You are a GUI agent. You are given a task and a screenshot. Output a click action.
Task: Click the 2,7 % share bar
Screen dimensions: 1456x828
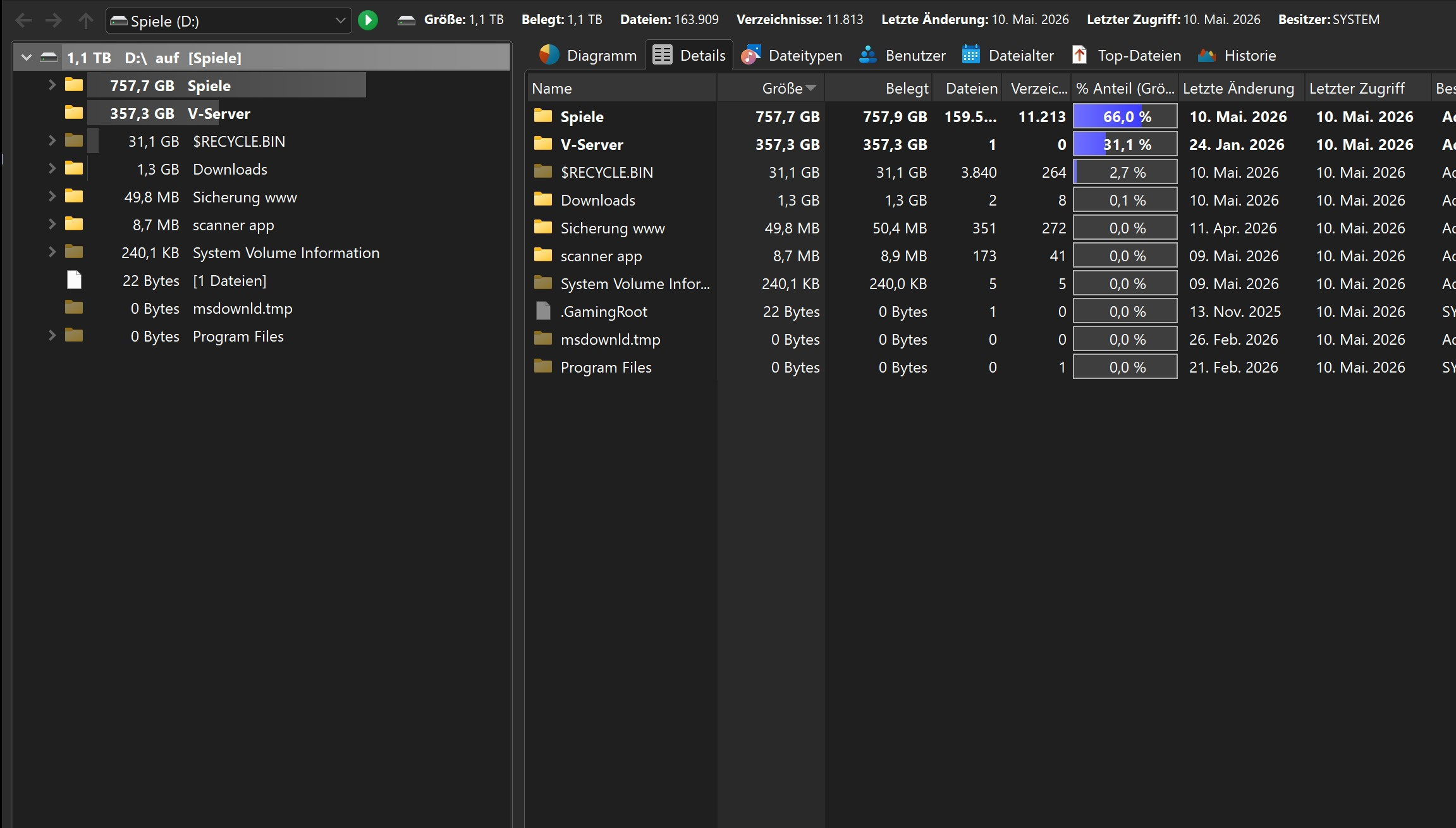pos(1125,172)
